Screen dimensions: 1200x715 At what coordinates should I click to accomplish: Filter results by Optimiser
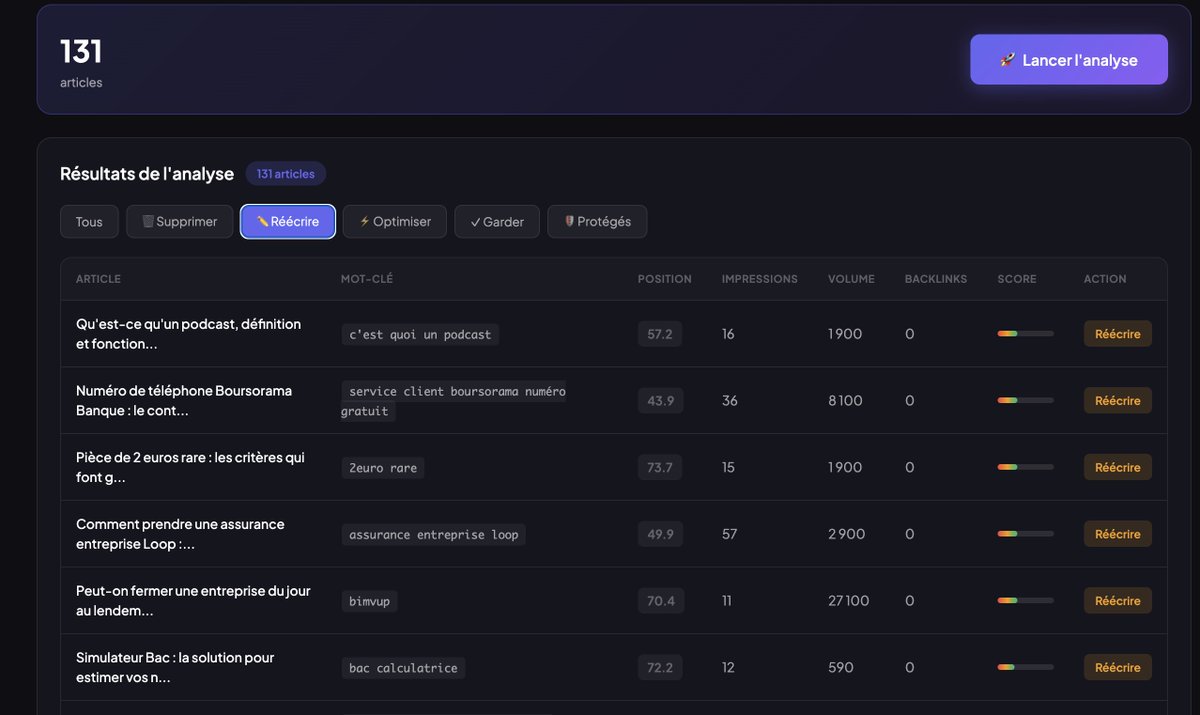click(395, 222)
